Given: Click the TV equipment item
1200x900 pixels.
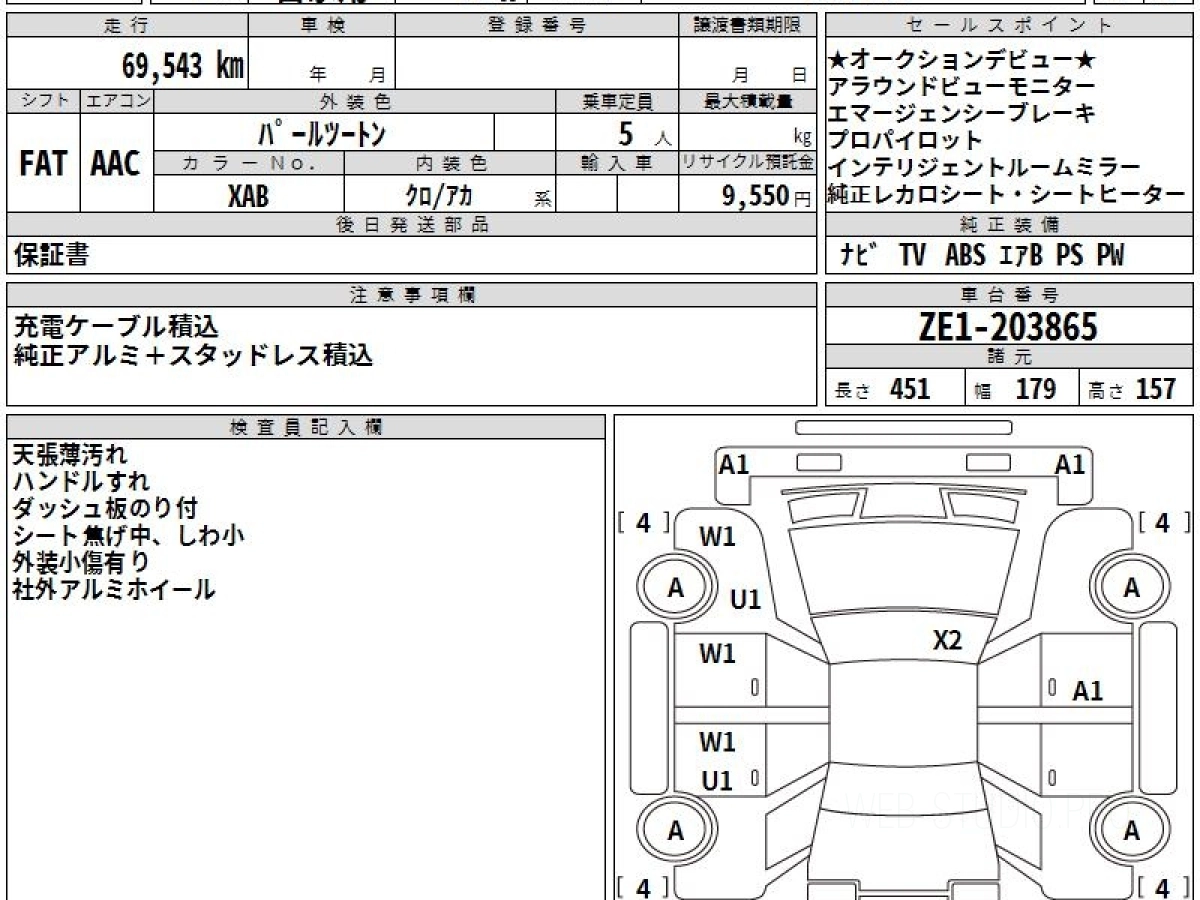Looking at the screenshot, I should 912,256.
